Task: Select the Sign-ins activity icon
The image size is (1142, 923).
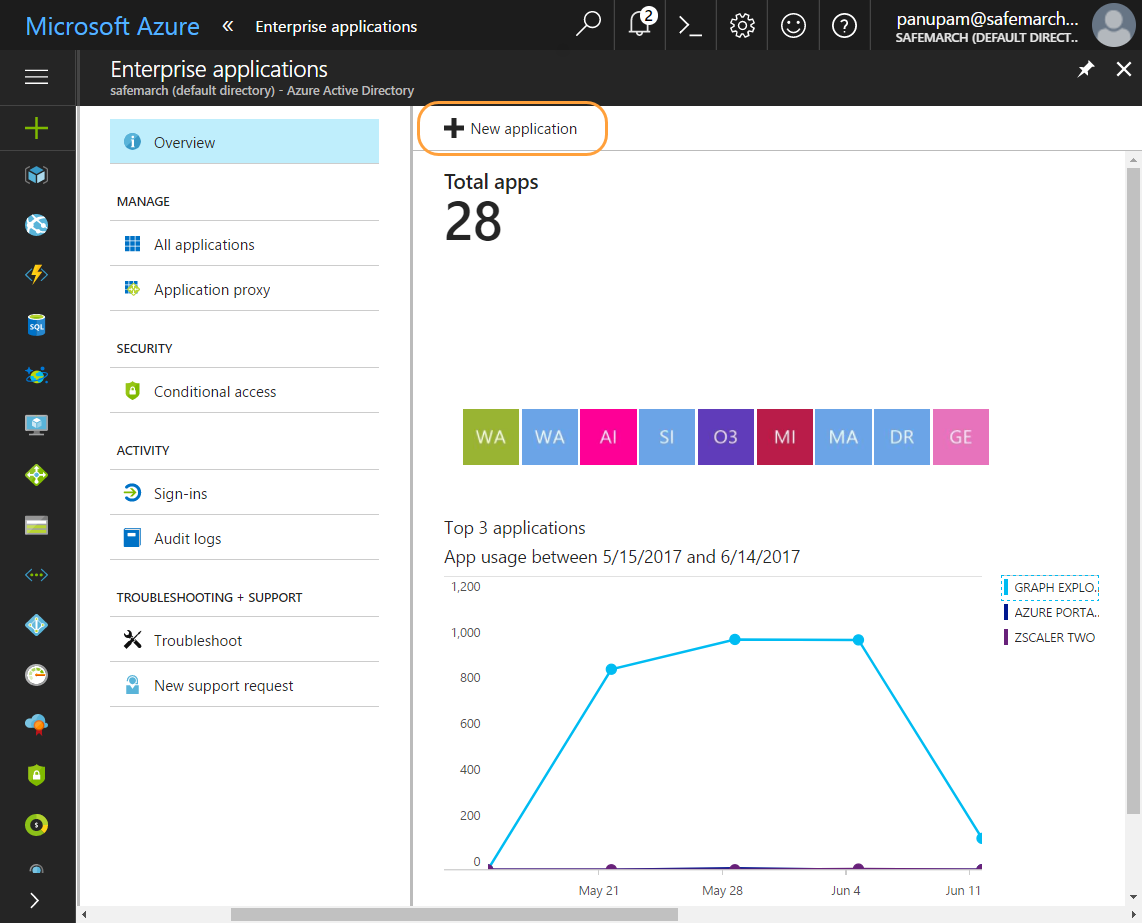Action: click(132, 492)
